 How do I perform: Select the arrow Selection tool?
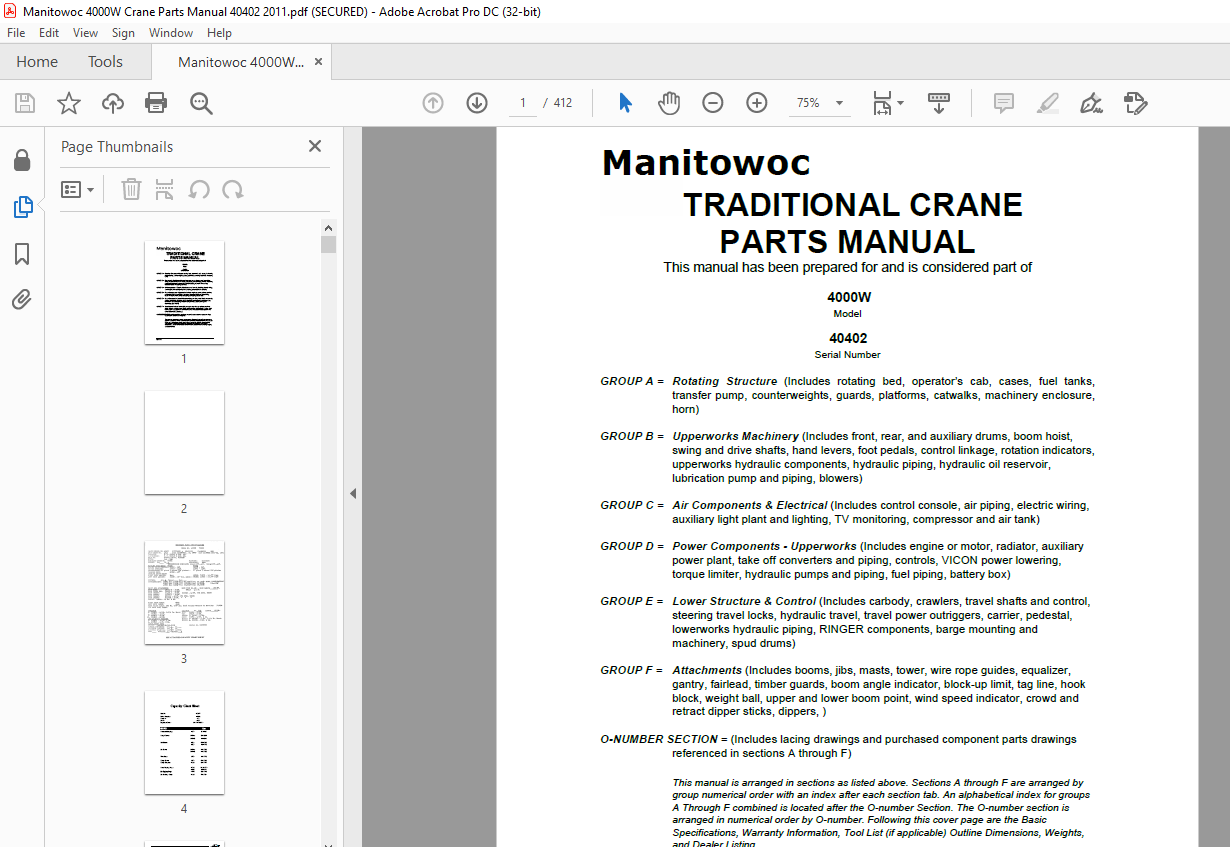tap(626, 103)
